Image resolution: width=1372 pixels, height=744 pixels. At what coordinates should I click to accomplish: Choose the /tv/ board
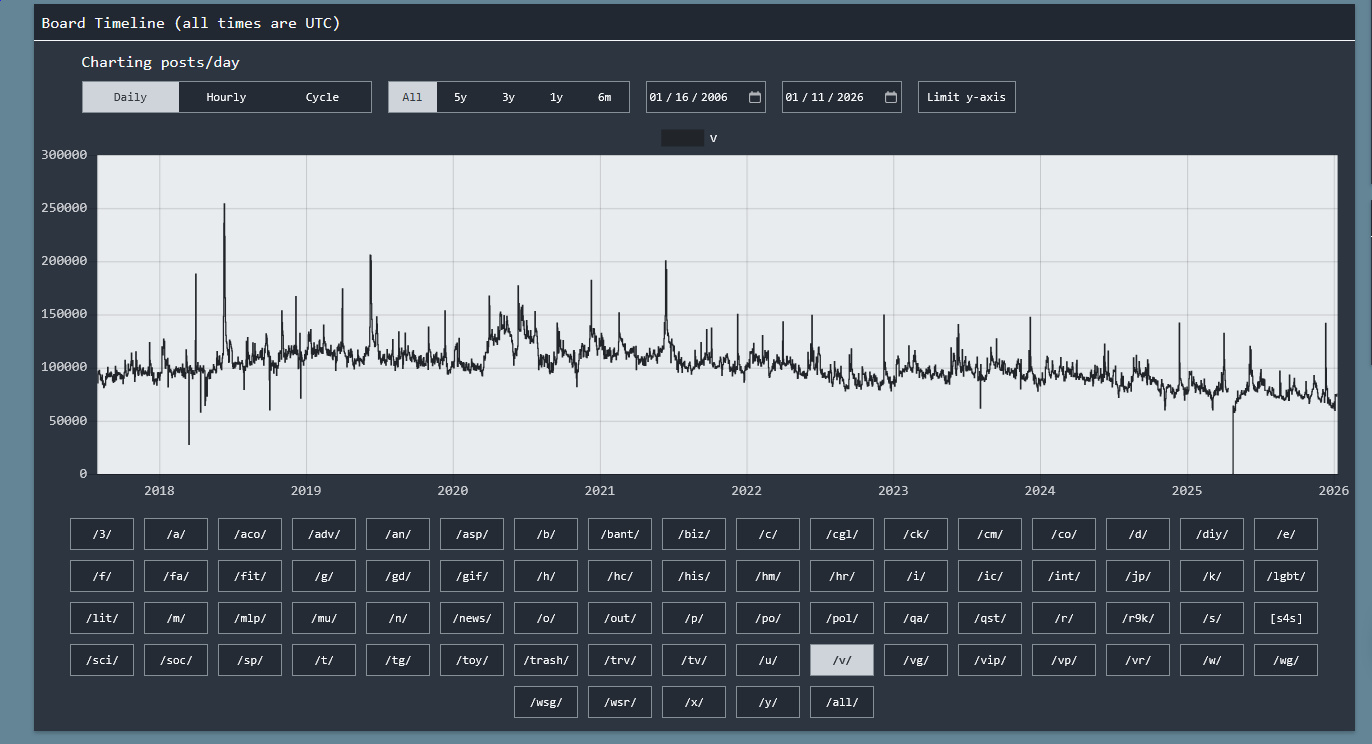point(694,660)
